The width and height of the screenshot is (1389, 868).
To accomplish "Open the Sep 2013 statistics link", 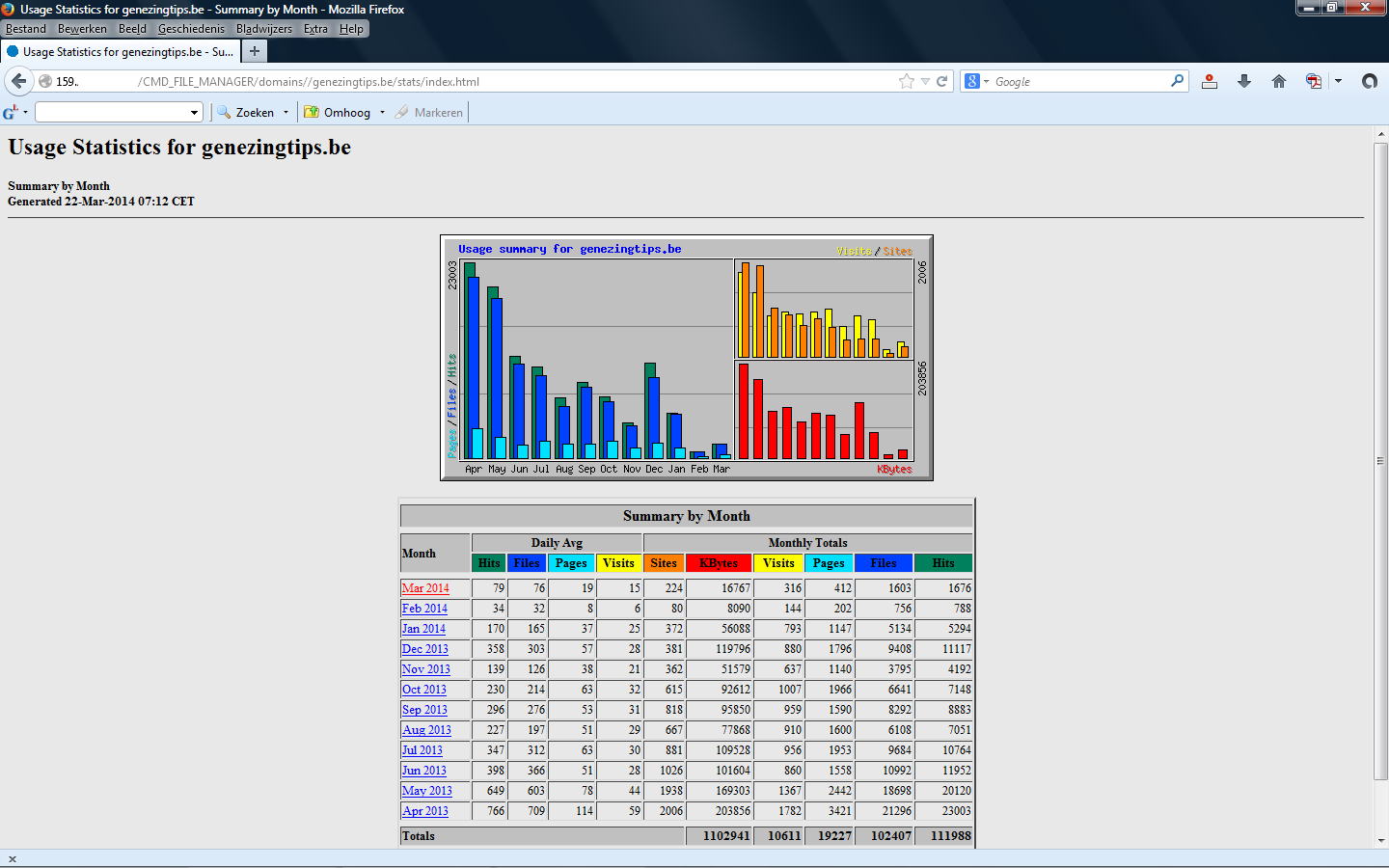I will 424,710.
